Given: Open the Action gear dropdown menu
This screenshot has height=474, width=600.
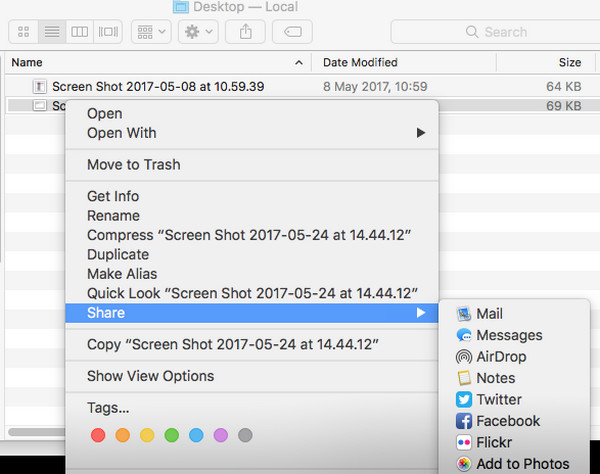Looking at the screenshot, I should [x=196, y=32].
